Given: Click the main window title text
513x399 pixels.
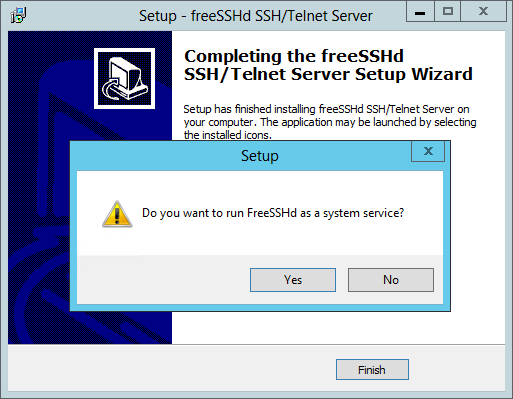Looking at the screenshot, I should pos(256,16).
